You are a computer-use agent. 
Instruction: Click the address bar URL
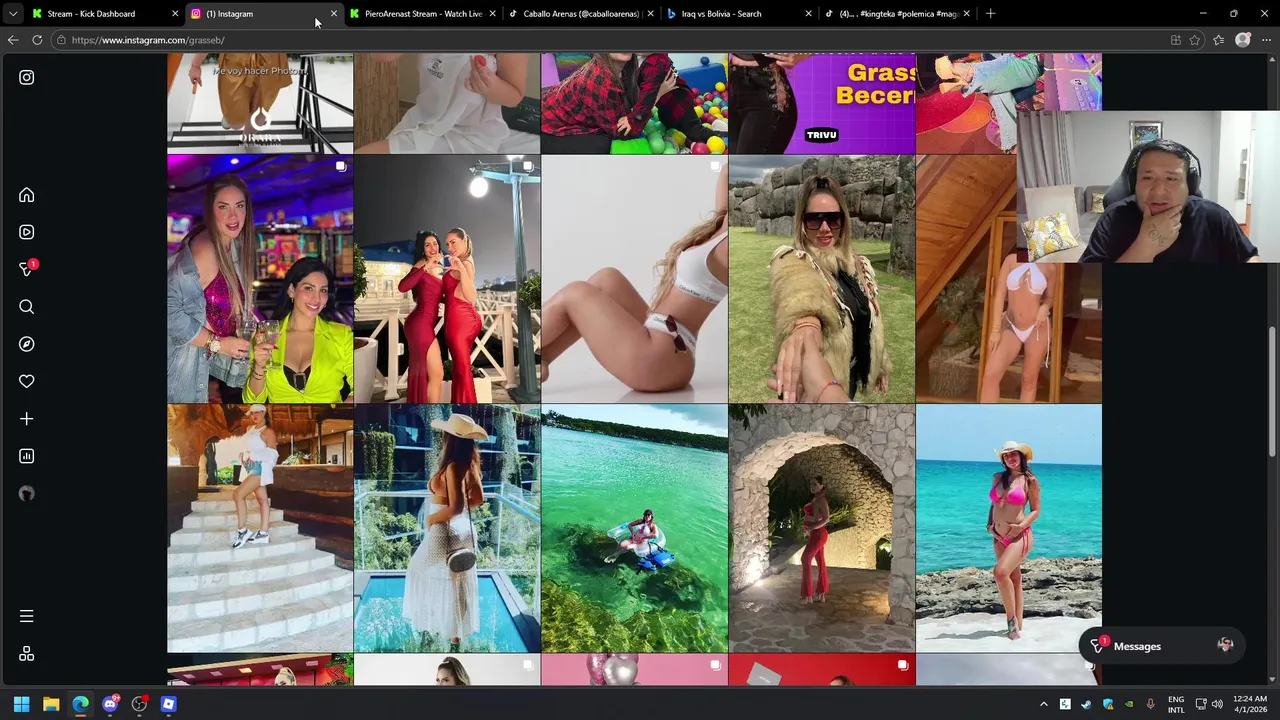click(148, 40)
